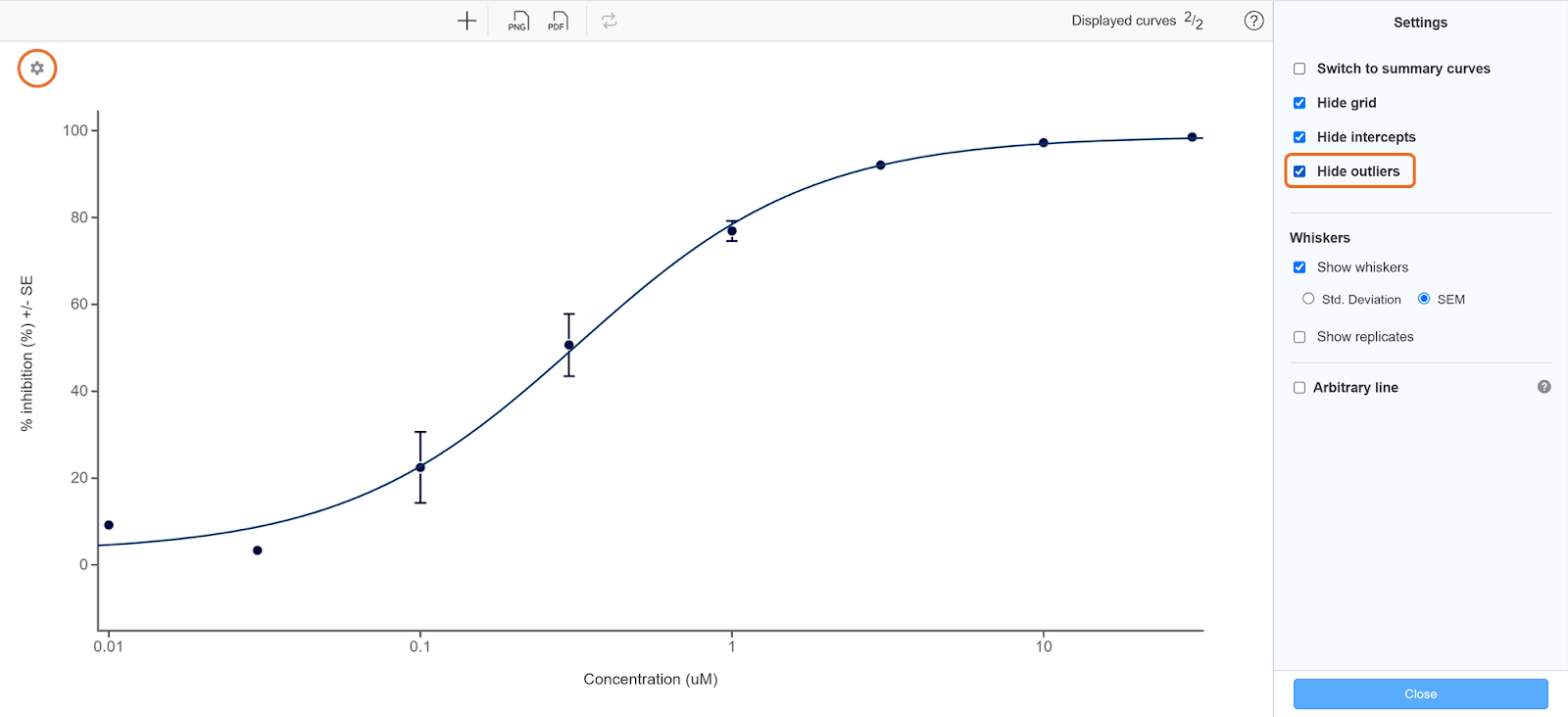
Task: Close the Settings panel
Action: pyautogui.click(x=1420, y=693)
